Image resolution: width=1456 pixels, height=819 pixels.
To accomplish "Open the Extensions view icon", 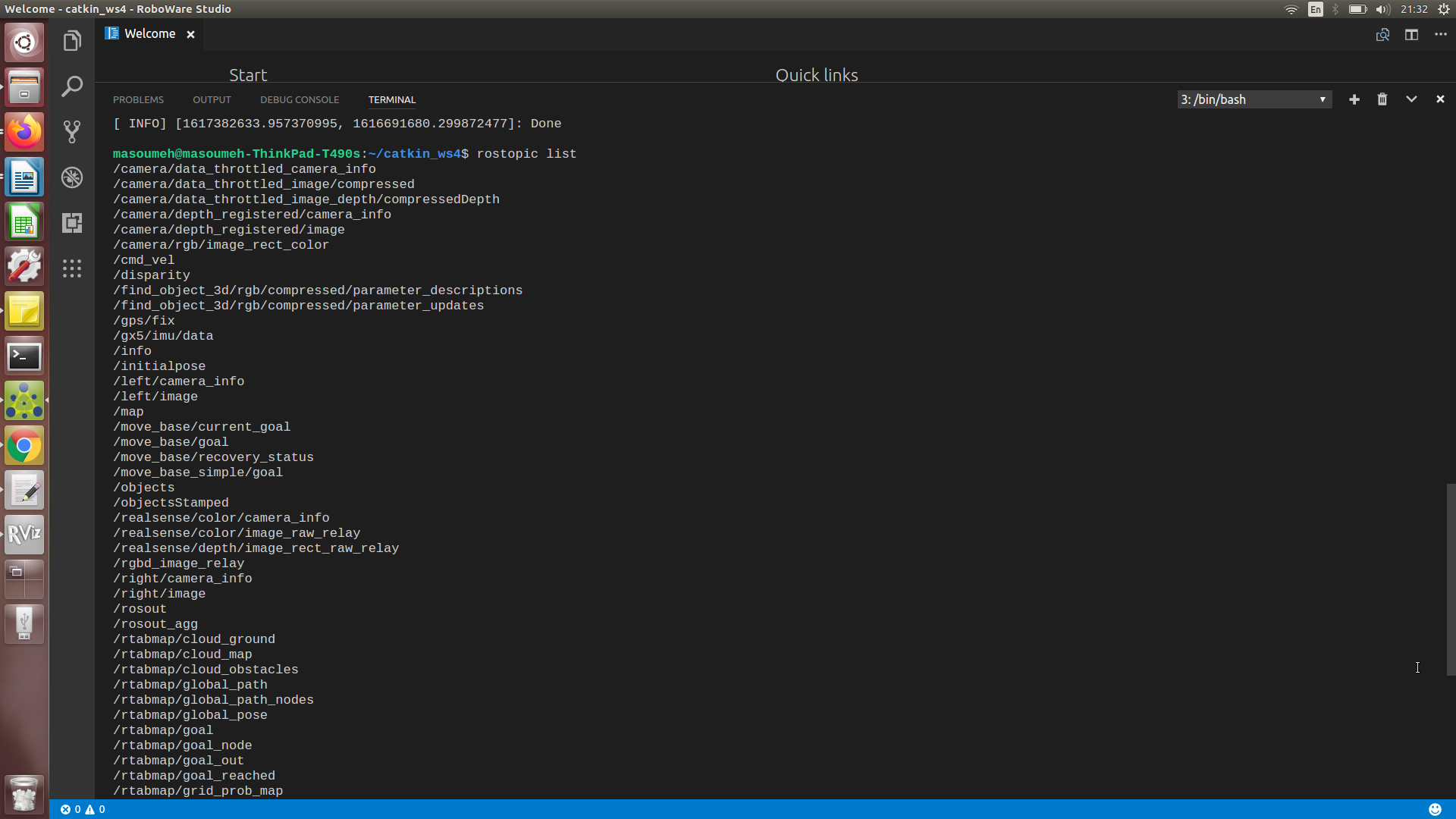I will point(72,223).
